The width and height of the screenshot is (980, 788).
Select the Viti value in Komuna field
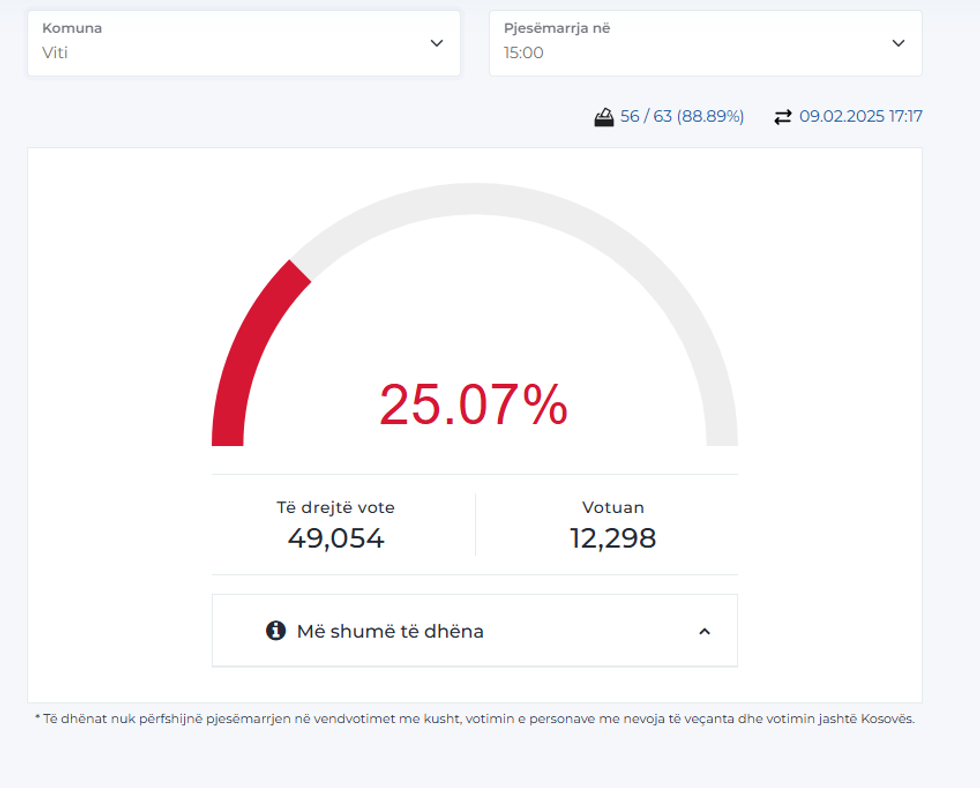coord(55,53)
